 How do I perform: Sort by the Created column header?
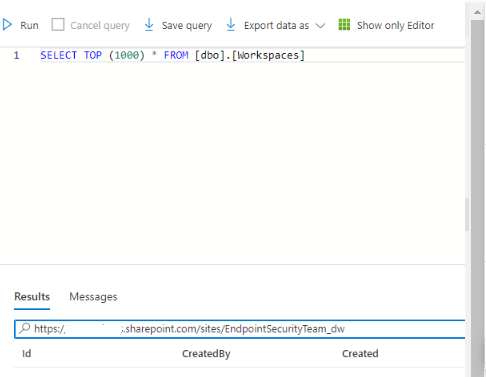[x=360, y=353]
